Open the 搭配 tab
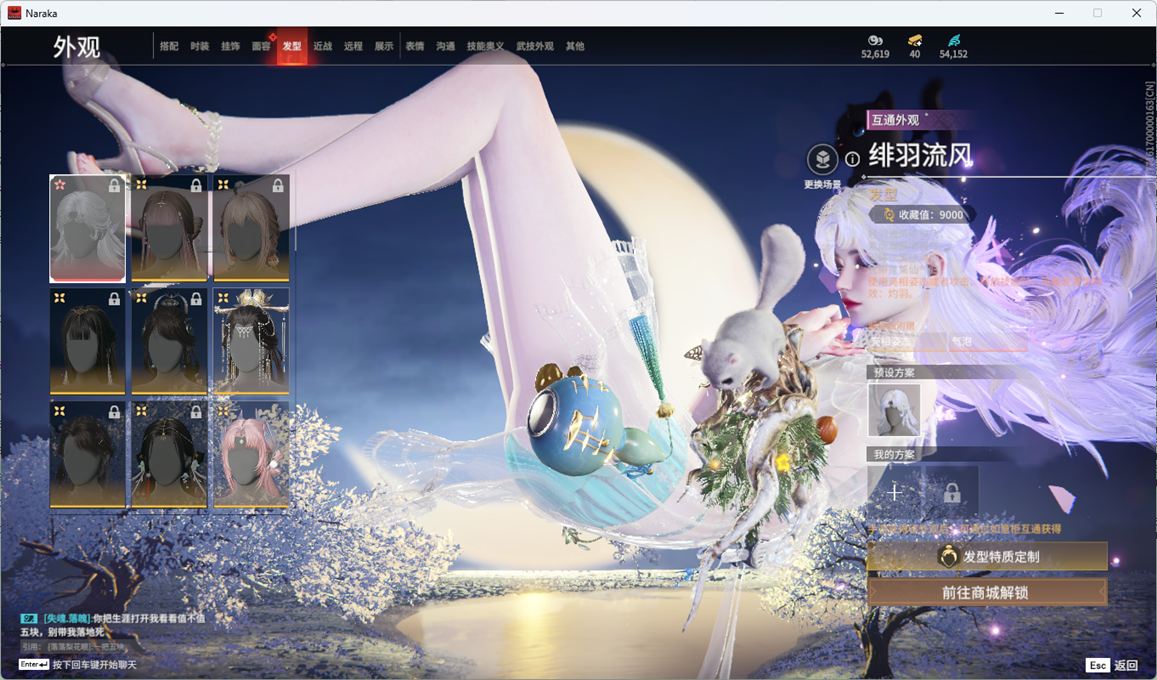This screenshot has height=680, width=1157. [169, 46]
